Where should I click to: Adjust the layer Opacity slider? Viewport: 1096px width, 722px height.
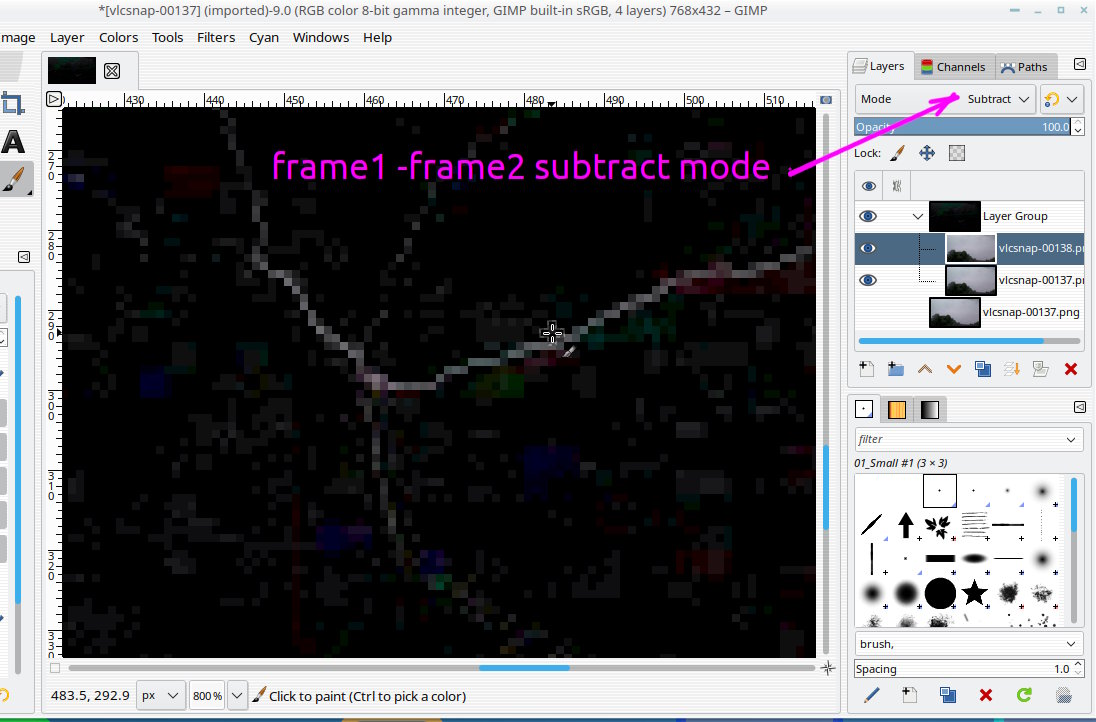click(963, 127)
